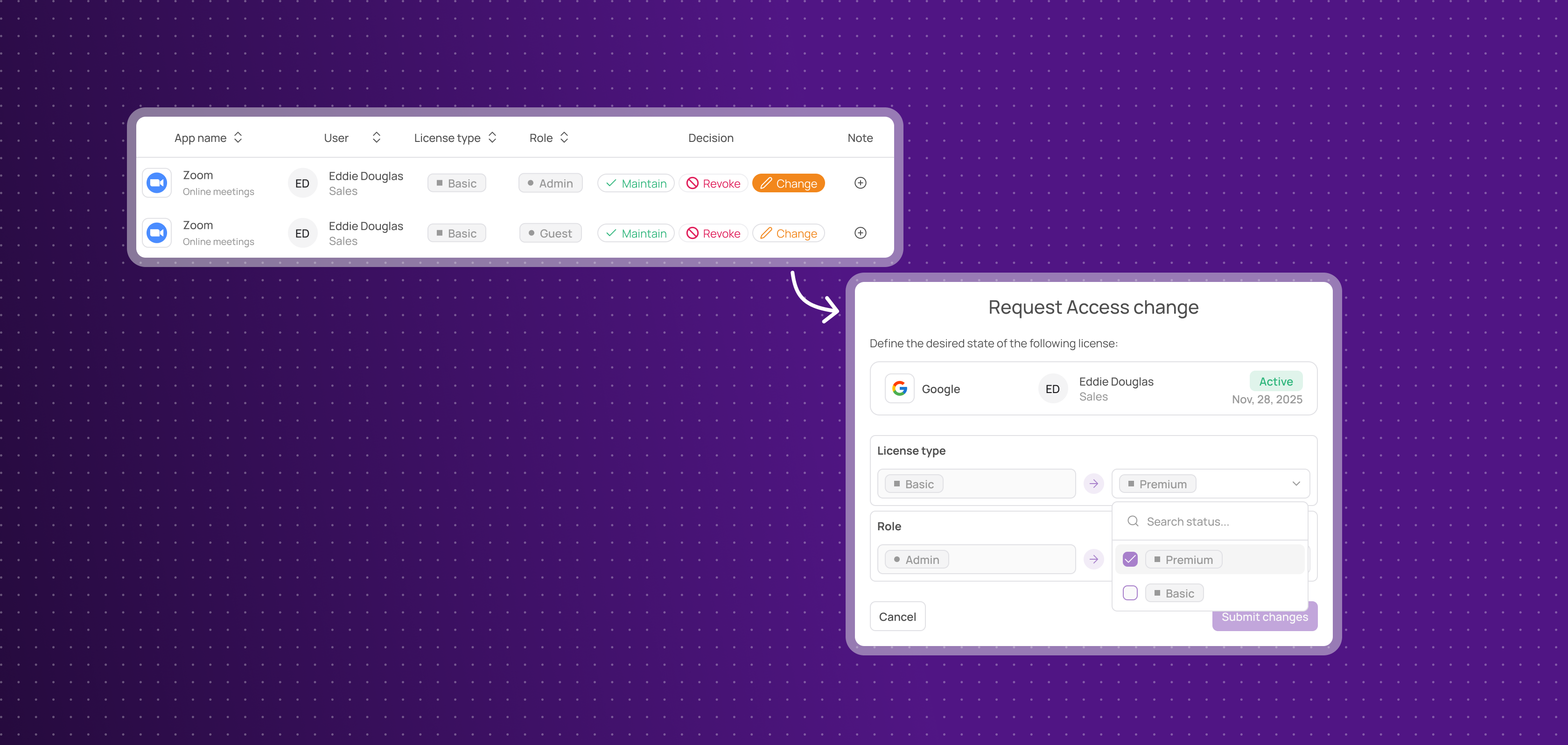Check the Basic option checkbox
This screenshot has width=1568, height=745.
point(1130,593)
